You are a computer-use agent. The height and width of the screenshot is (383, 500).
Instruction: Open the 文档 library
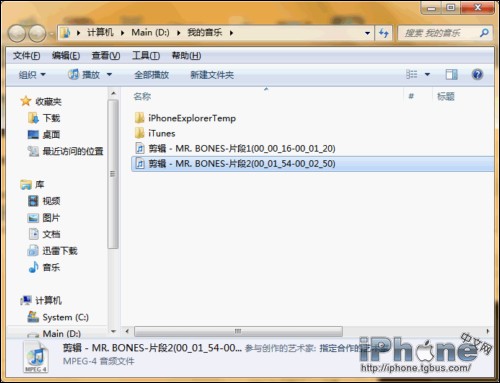44,234
